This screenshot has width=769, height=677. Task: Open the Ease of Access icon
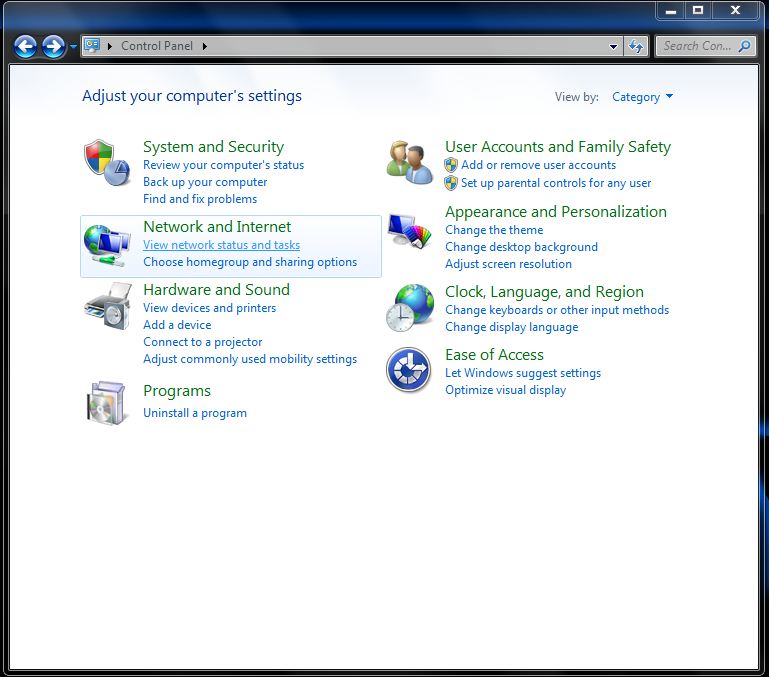click(409, 369)
